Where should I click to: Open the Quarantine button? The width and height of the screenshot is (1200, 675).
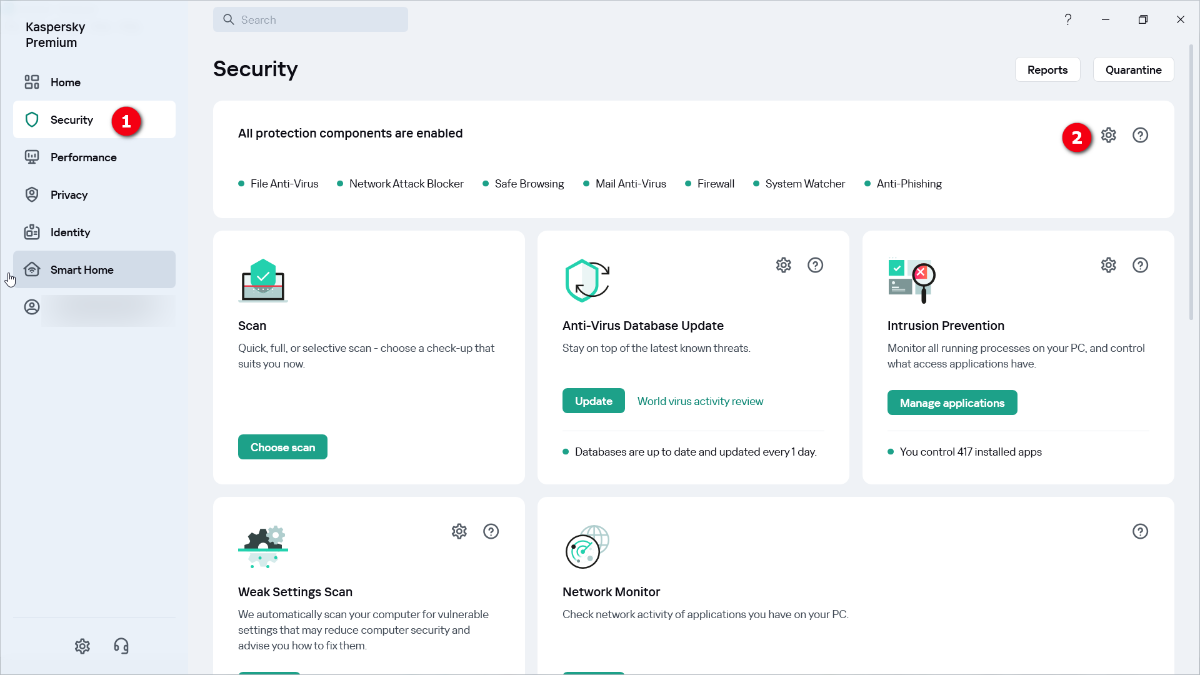tap(1133, 70)
